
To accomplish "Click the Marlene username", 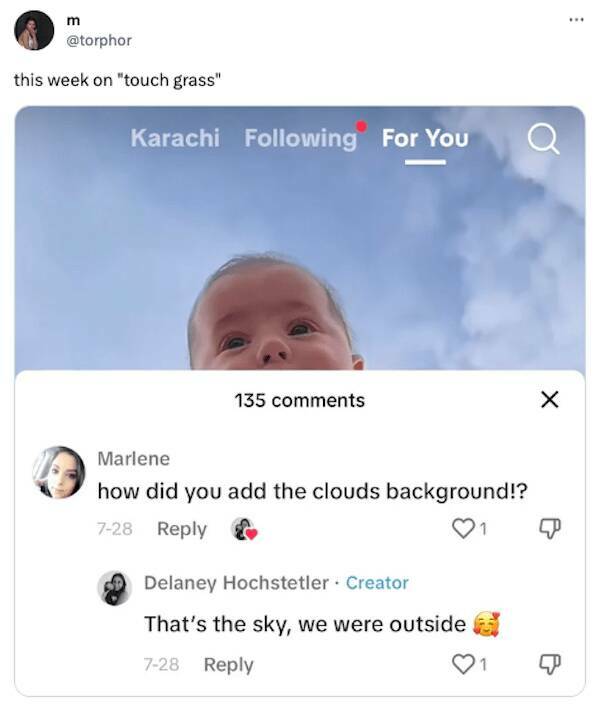I will pos(134,458).
